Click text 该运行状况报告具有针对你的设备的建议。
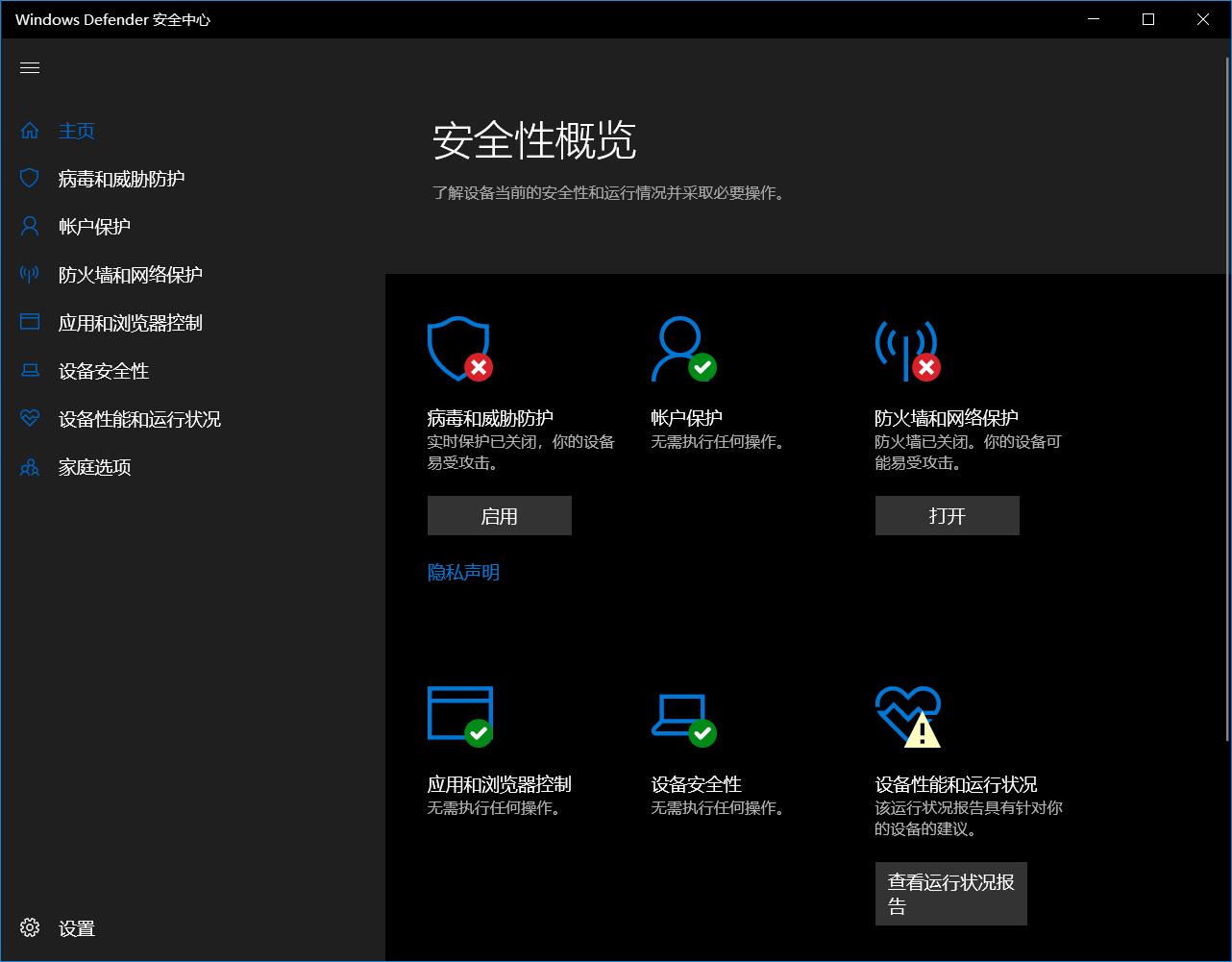The height and width of the screenshot is (962, 1232). pos(969,818)
